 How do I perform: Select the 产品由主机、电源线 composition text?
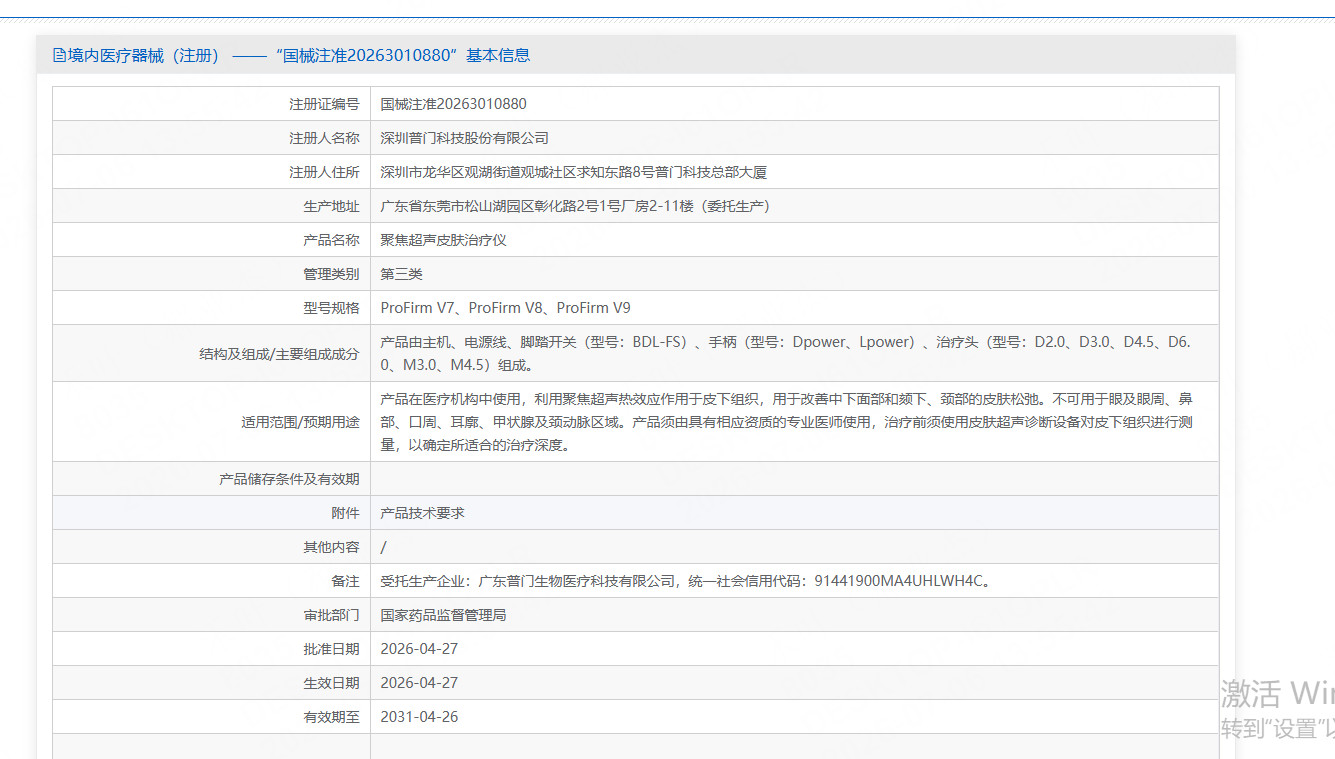(786, 354)
